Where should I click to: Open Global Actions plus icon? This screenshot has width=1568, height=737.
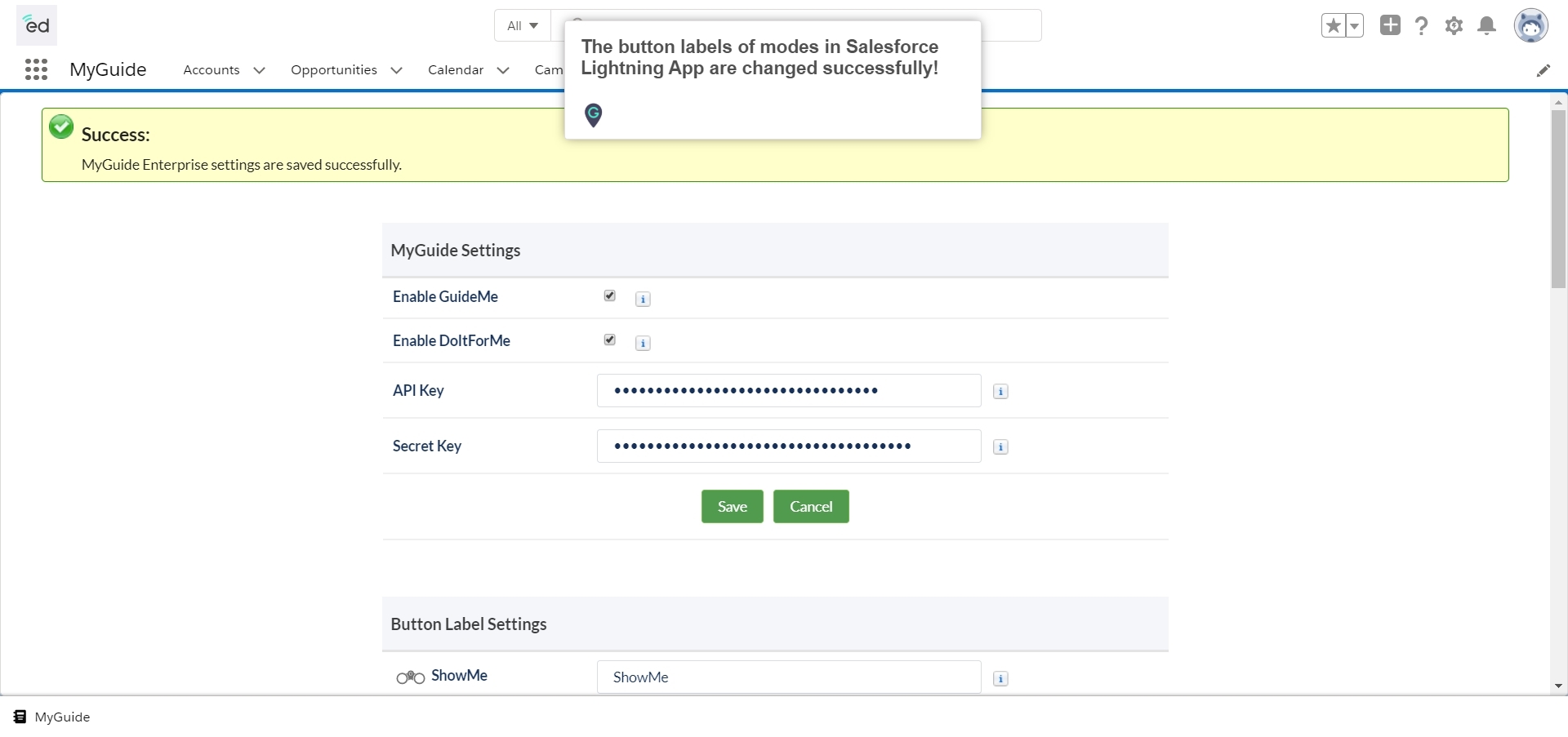1390,25
